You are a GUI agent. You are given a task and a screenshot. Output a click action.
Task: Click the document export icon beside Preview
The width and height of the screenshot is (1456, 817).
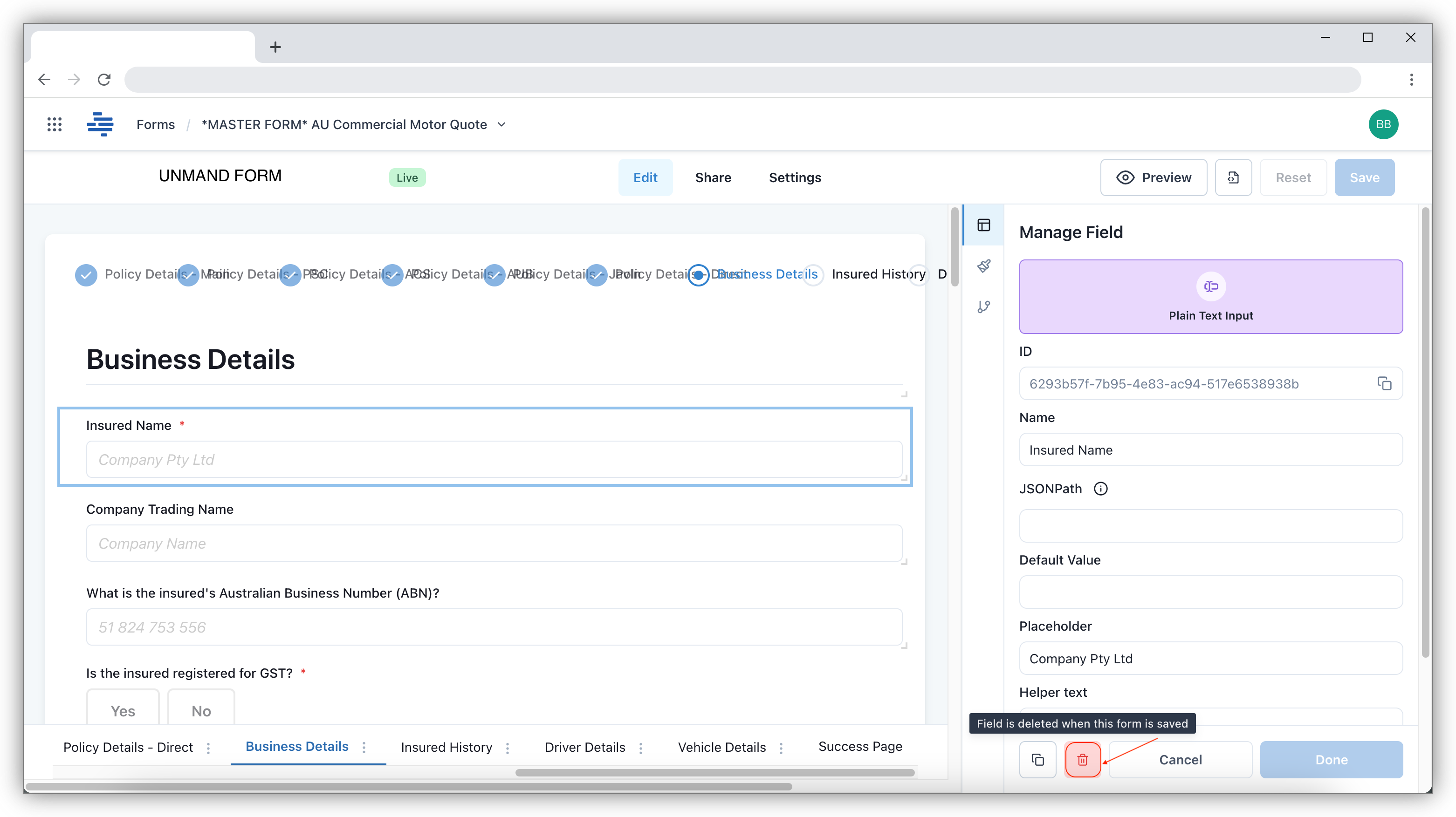(x=1233, y=177)
